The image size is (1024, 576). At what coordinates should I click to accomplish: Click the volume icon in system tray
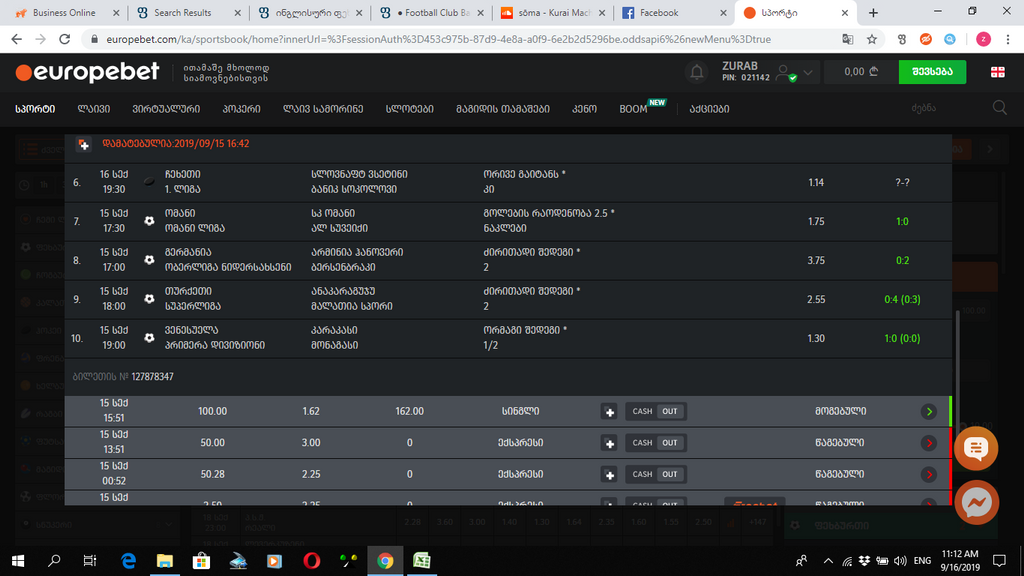[901, 560]
